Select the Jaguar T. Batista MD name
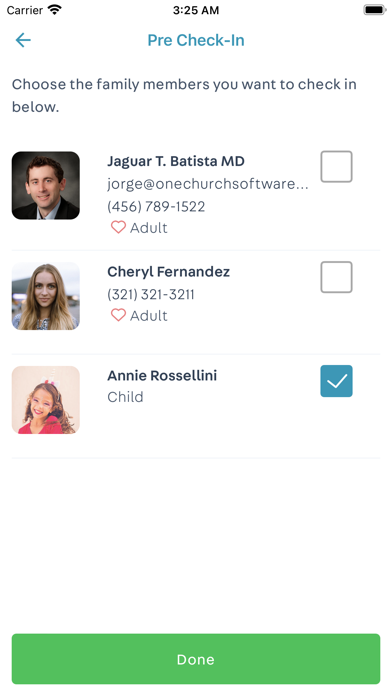 coord(176,161)
